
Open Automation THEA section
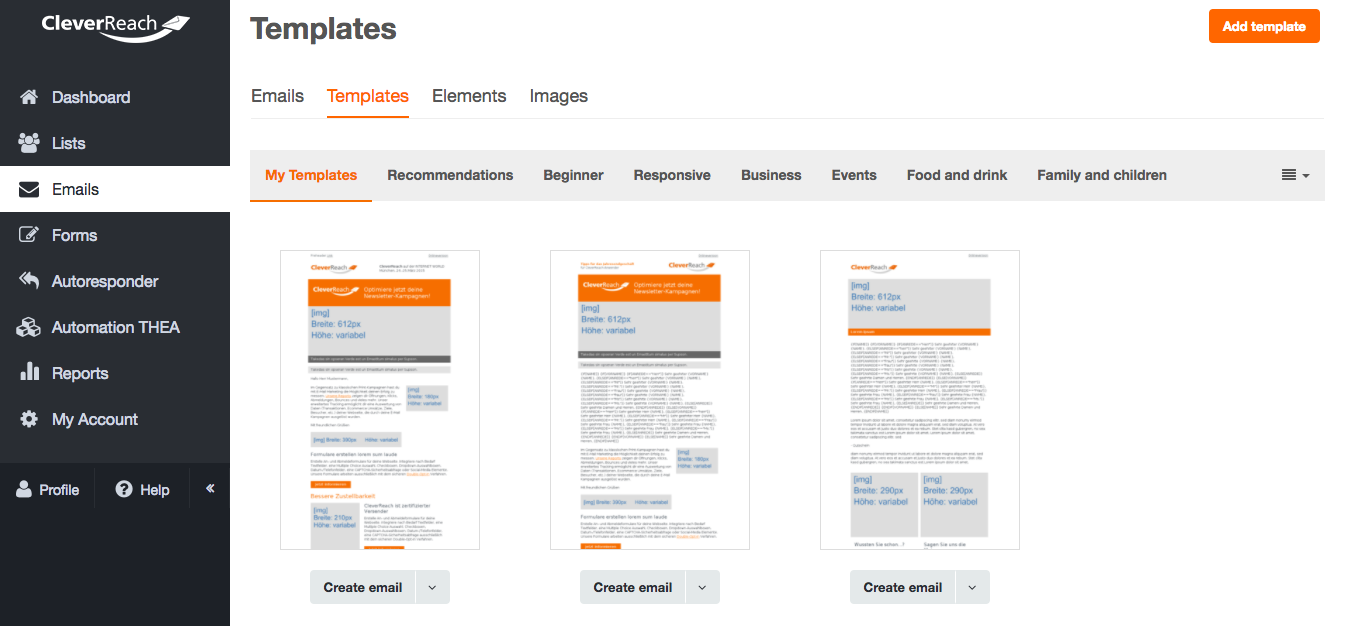tap(115, 327)
